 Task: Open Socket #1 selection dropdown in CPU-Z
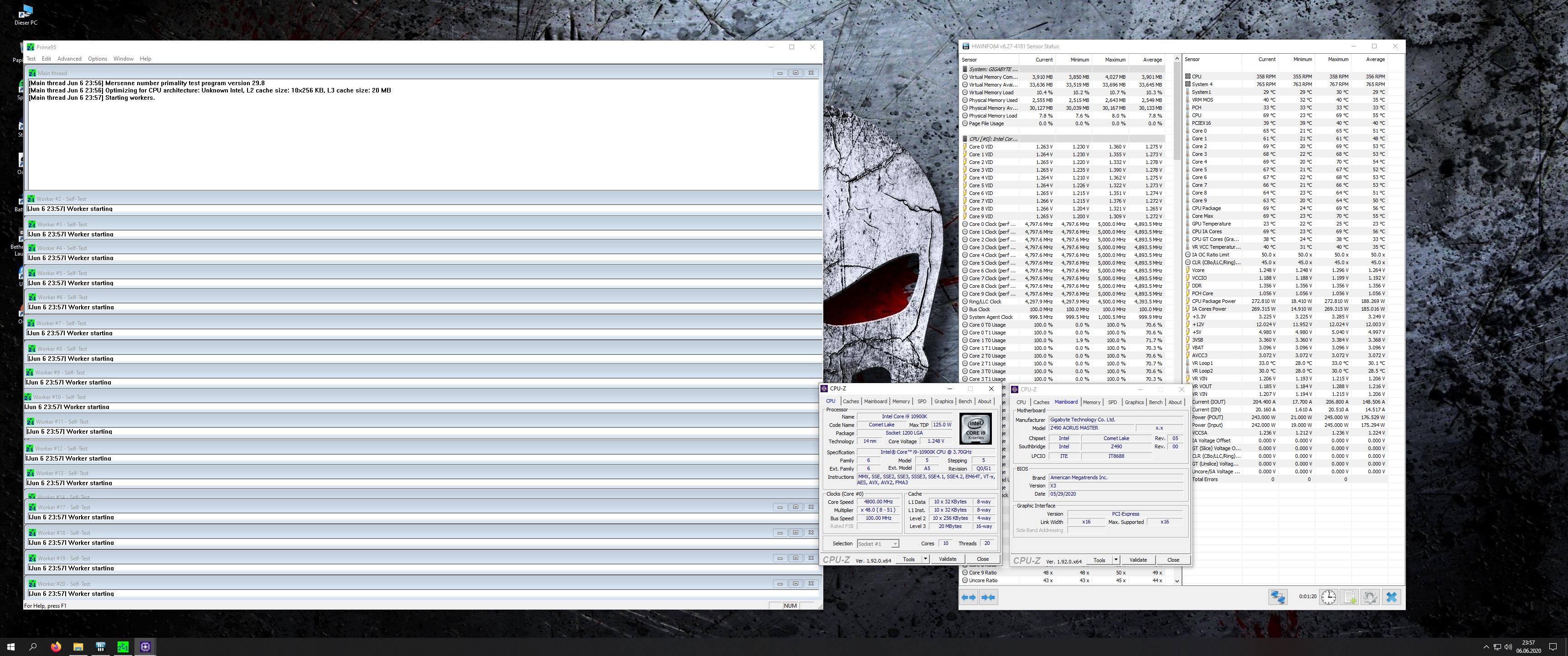(x=878, y=544)
